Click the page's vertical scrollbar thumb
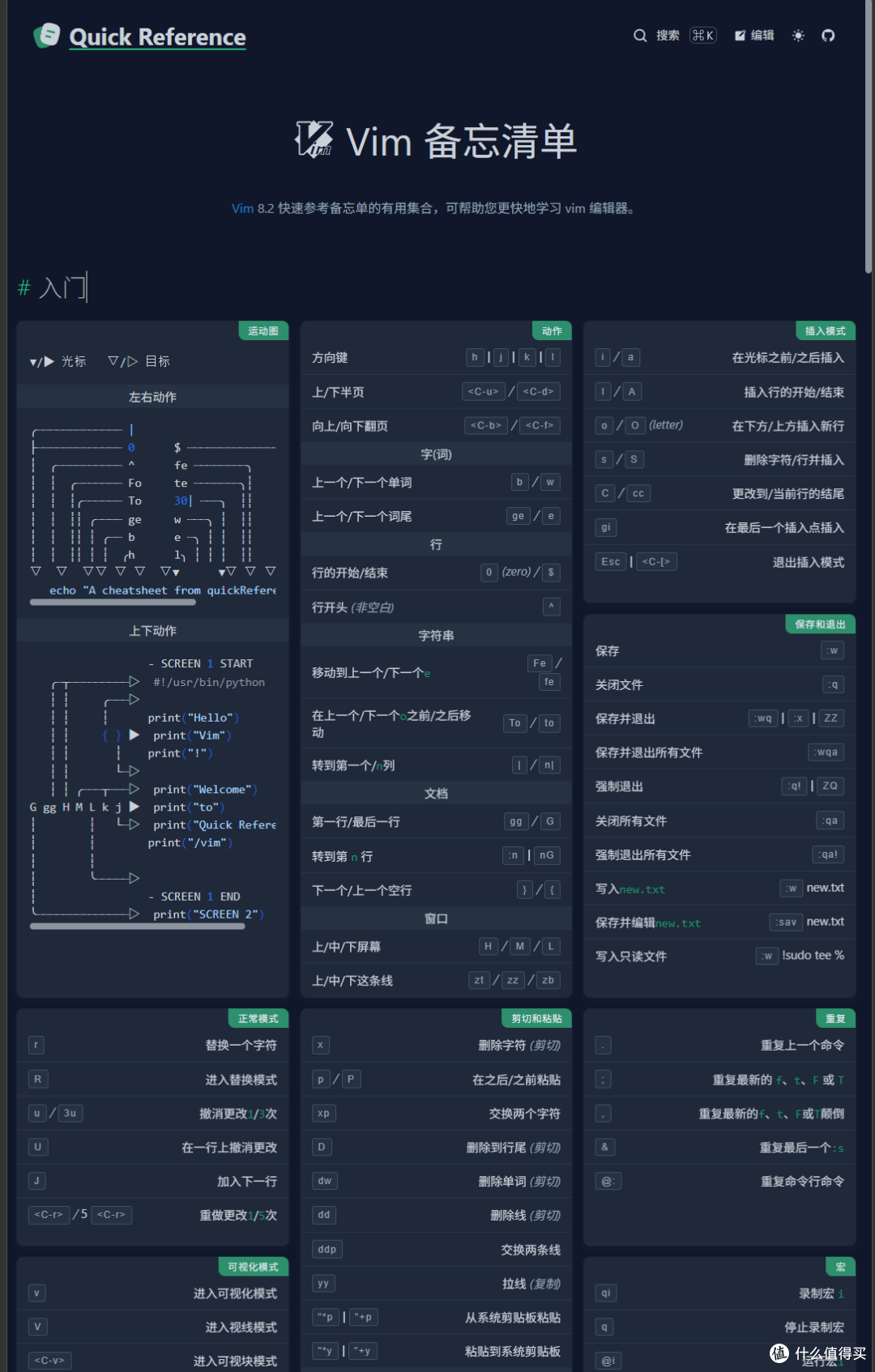Viewport: 875px width, 1372px height. 869,138
